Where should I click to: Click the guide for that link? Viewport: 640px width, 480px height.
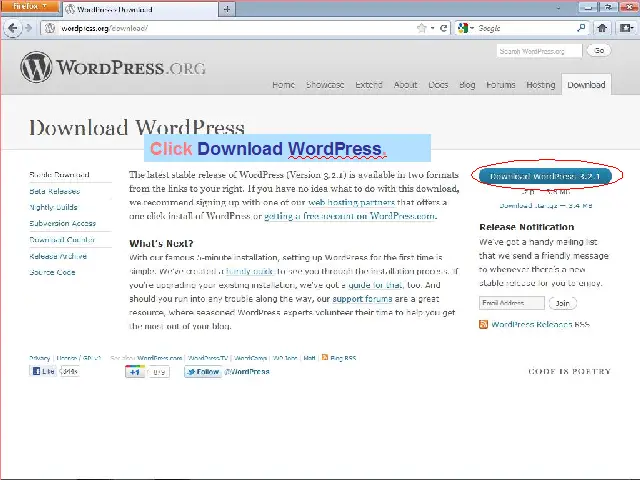tap(376, 285)
